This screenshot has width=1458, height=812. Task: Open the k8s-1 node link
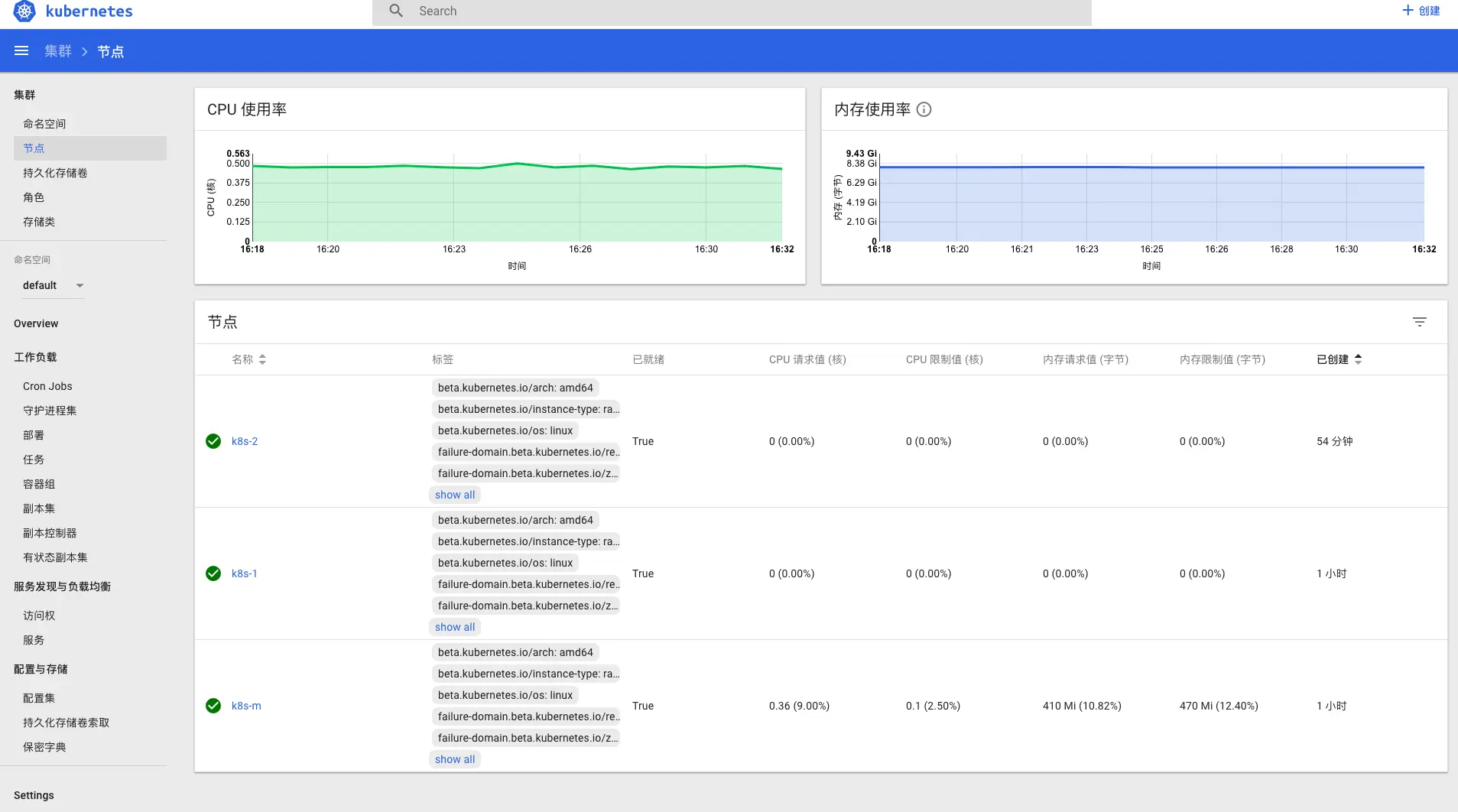coord(245,573)
